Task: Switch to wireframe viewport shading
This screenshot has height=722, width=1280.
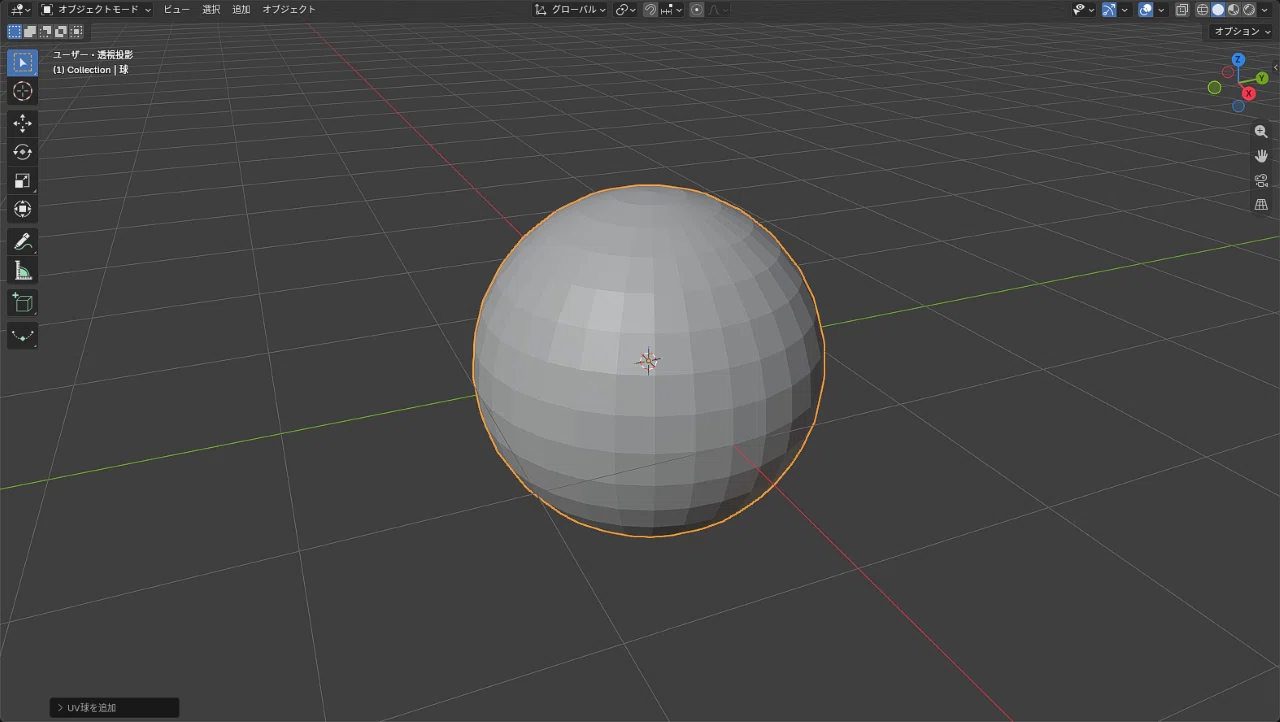Action: tap(1203, 9)
